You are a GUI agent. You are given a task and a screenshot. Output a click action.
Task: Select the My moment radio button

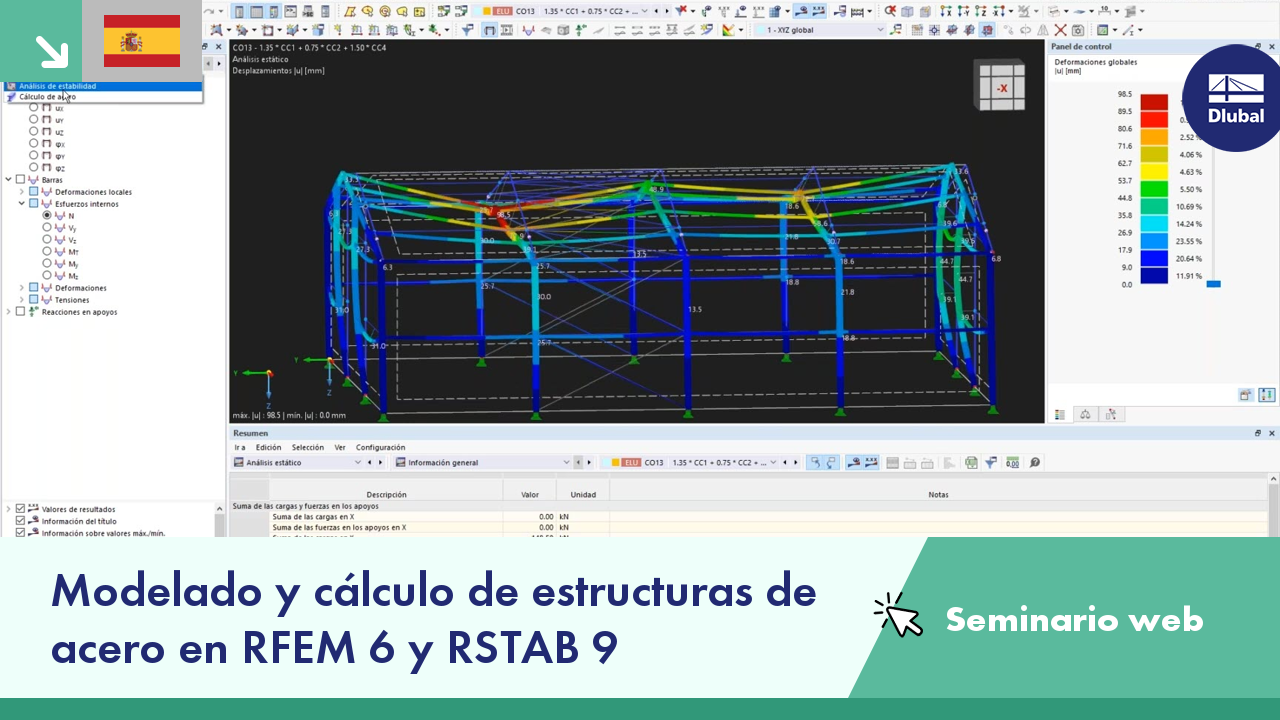(x=47, y=263)
